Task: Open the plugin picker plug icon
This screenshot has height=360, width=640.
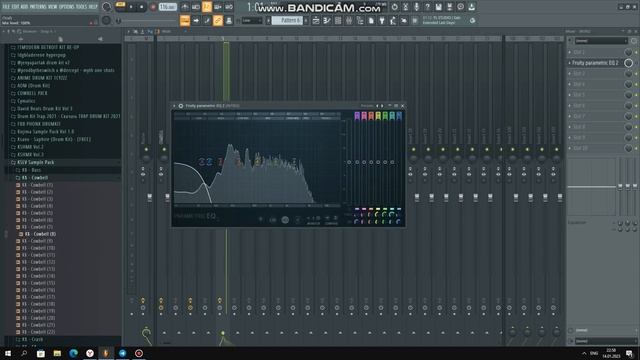Action: [382, 20]
